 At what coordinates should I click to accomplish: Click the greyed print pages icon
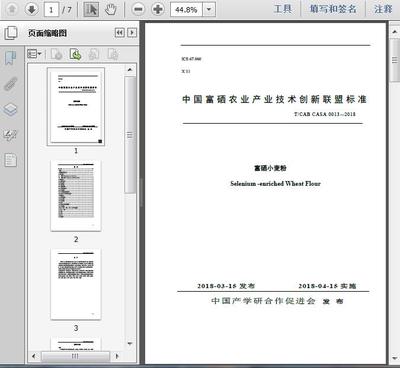point(94,54)
